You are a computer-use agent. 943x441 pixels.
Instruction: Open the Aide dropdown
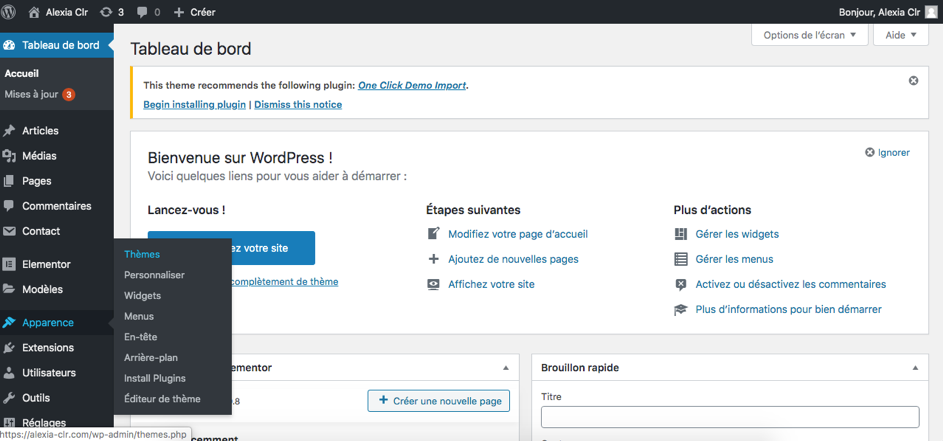pos(902,35)
